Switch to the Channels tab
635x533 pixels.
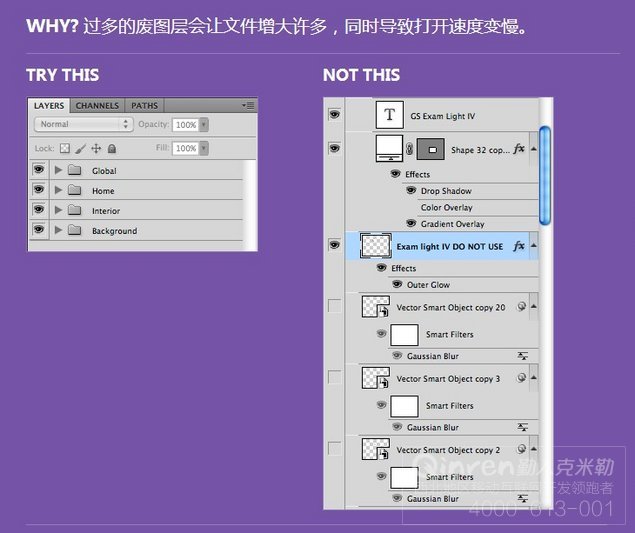coord(97,106)
